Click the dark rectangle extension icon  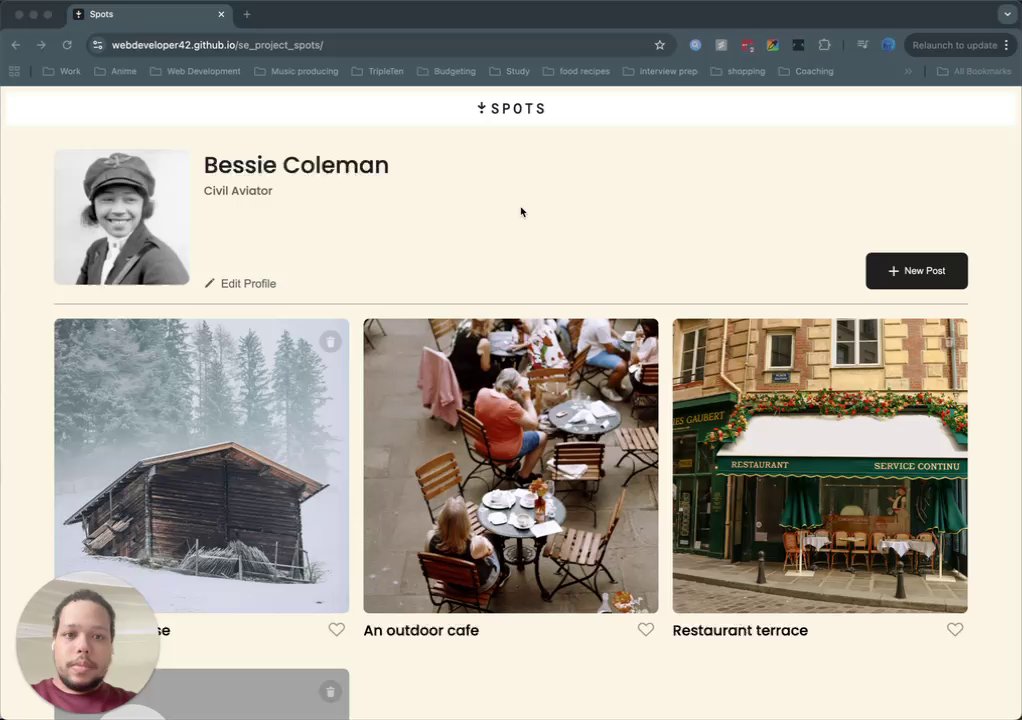798,45
